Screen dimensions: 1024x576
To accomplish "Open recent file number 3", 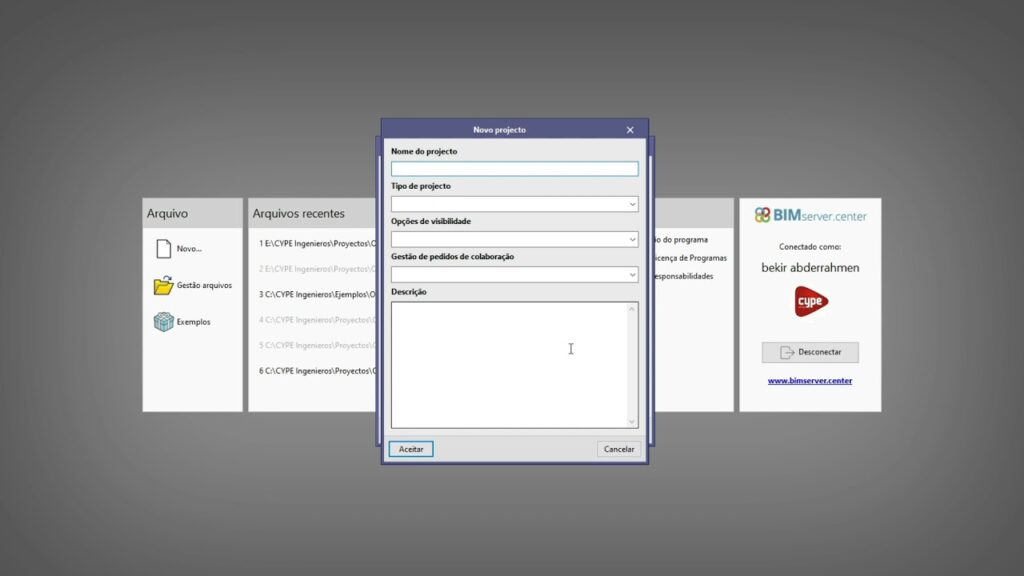I will 316,294.
